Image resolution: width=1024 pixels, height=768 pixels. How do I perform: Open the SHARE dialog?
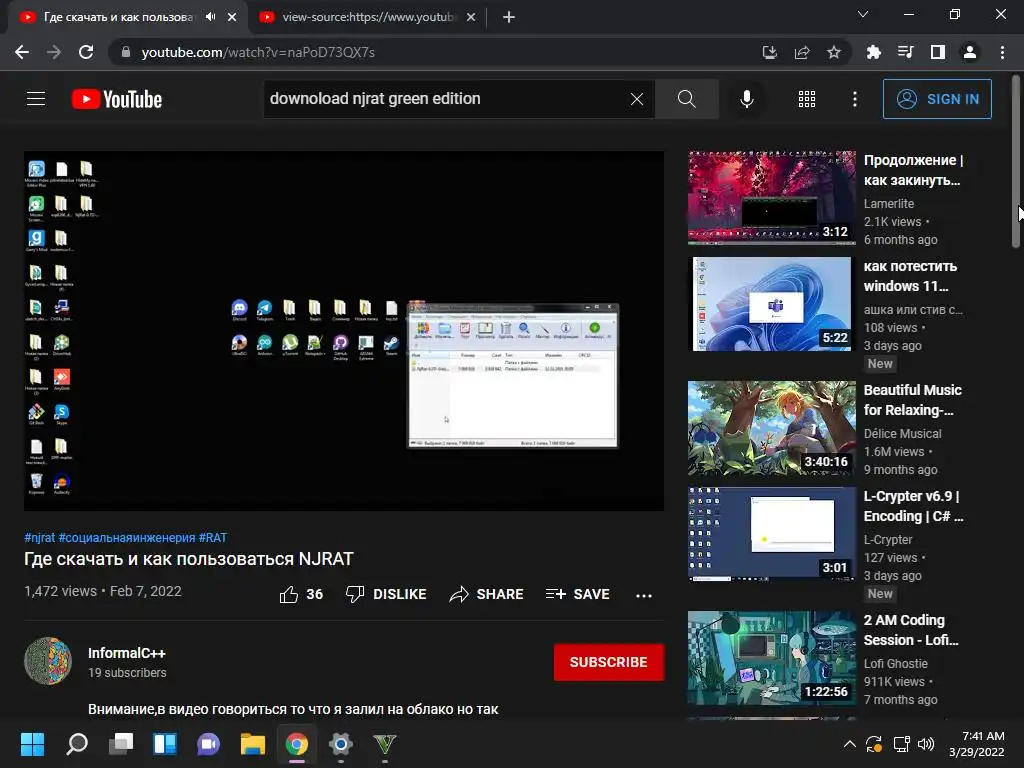[x=487, y=594]
